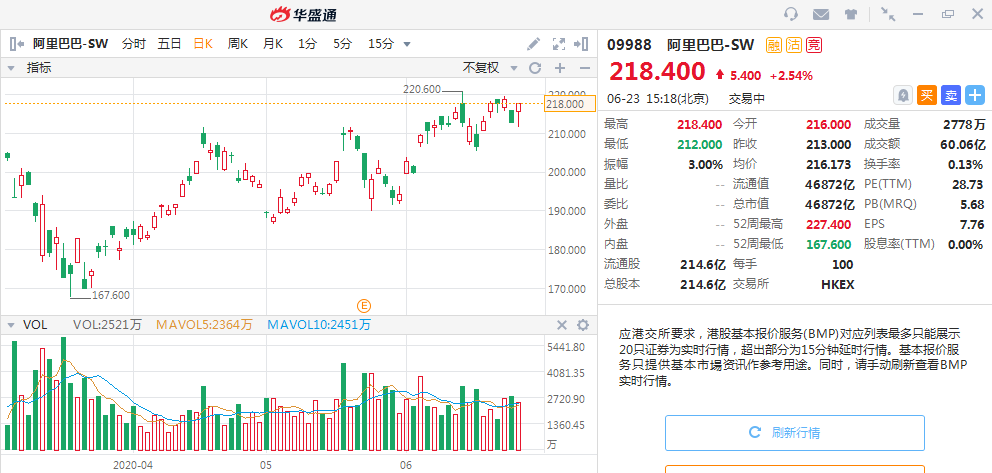
Task: Close the VOL indicator panel
Action: pyautogui.click(x=562, y=325)
